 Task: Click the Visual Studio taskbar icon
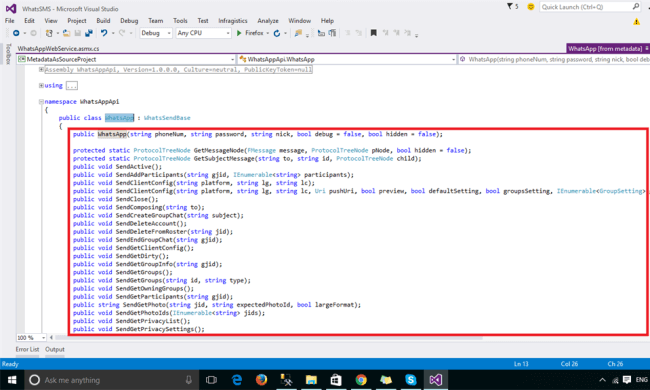click(436, 380)
